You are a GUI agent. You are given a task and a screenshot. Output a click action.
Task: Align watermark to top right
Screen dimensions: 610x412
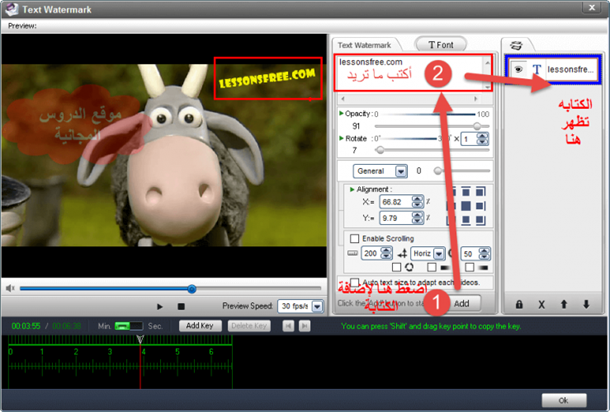pyautogui.click(x=481, y=191)
